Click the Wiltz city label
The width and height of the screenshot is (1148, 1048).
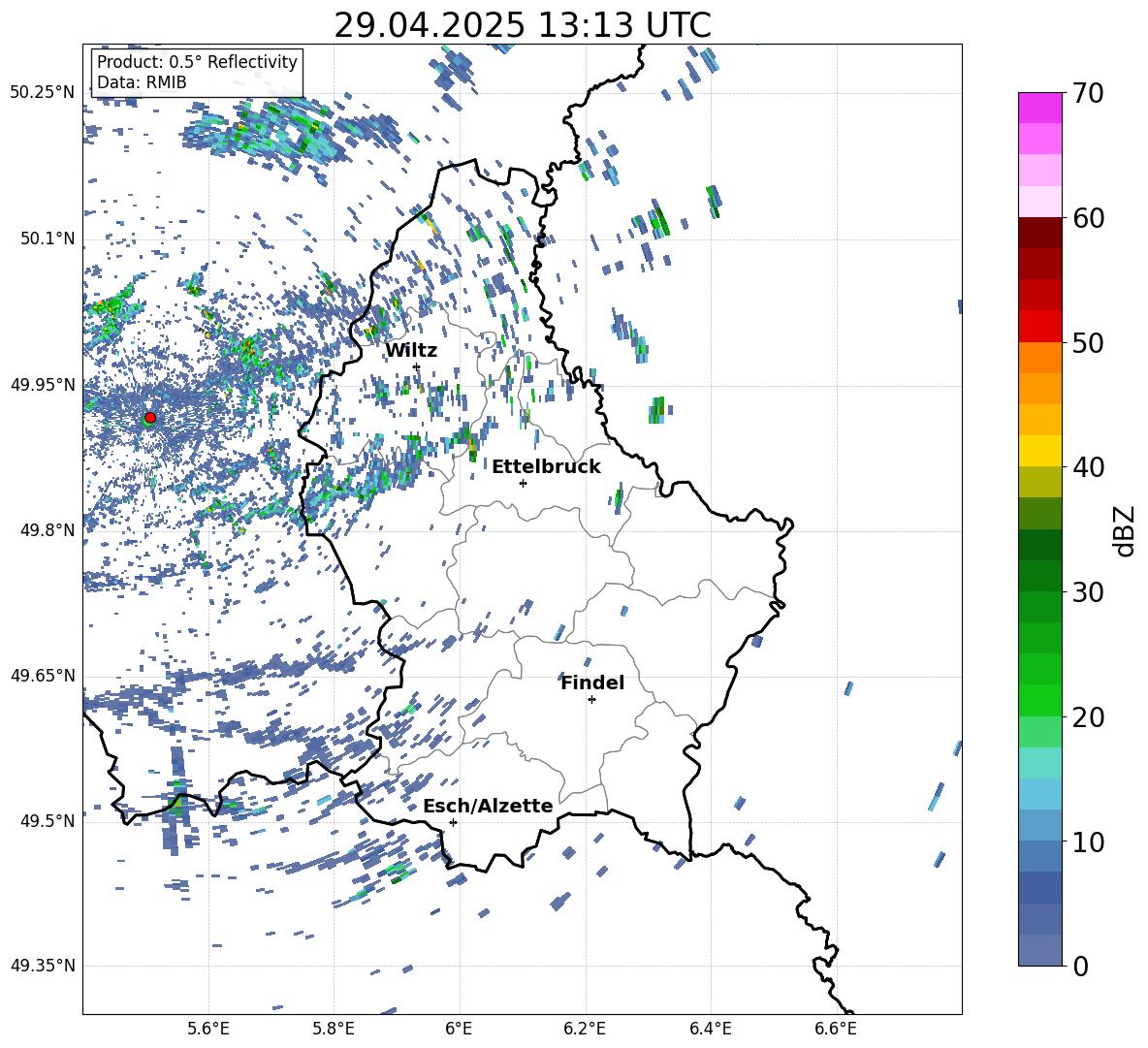coord(411,350)
